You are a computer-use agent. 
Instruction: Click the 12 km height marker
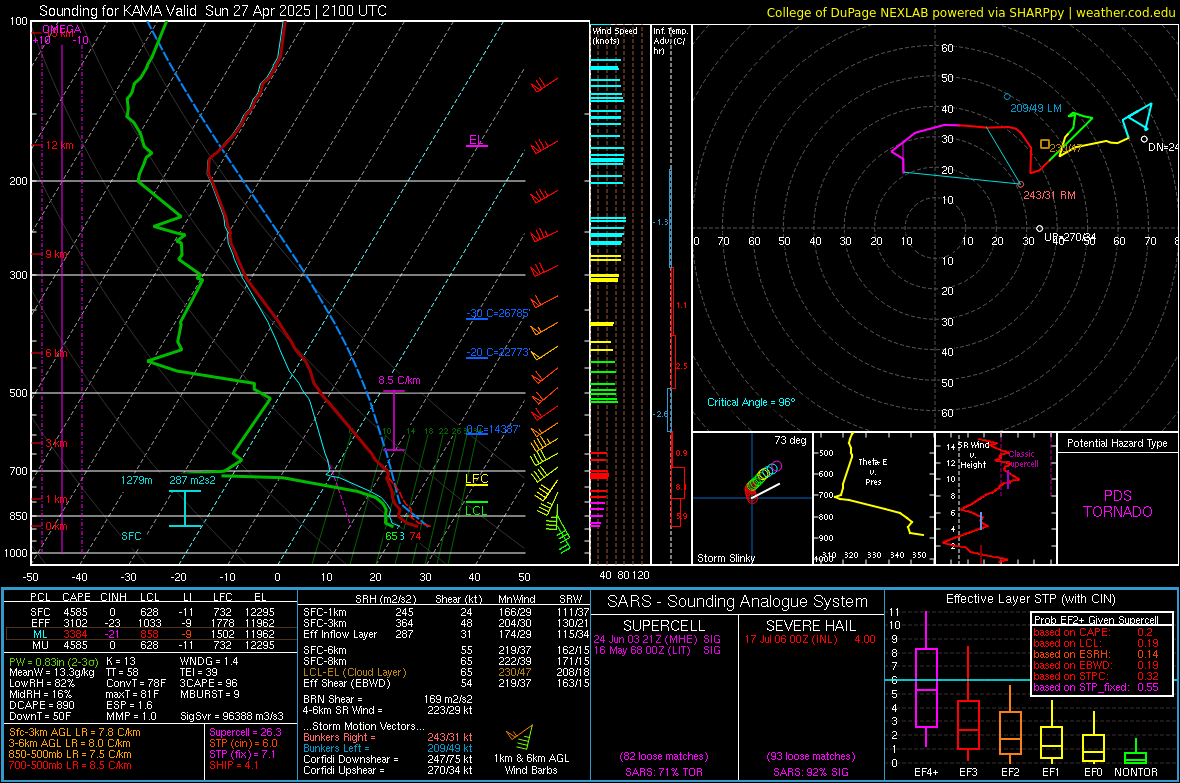[59, 145]
